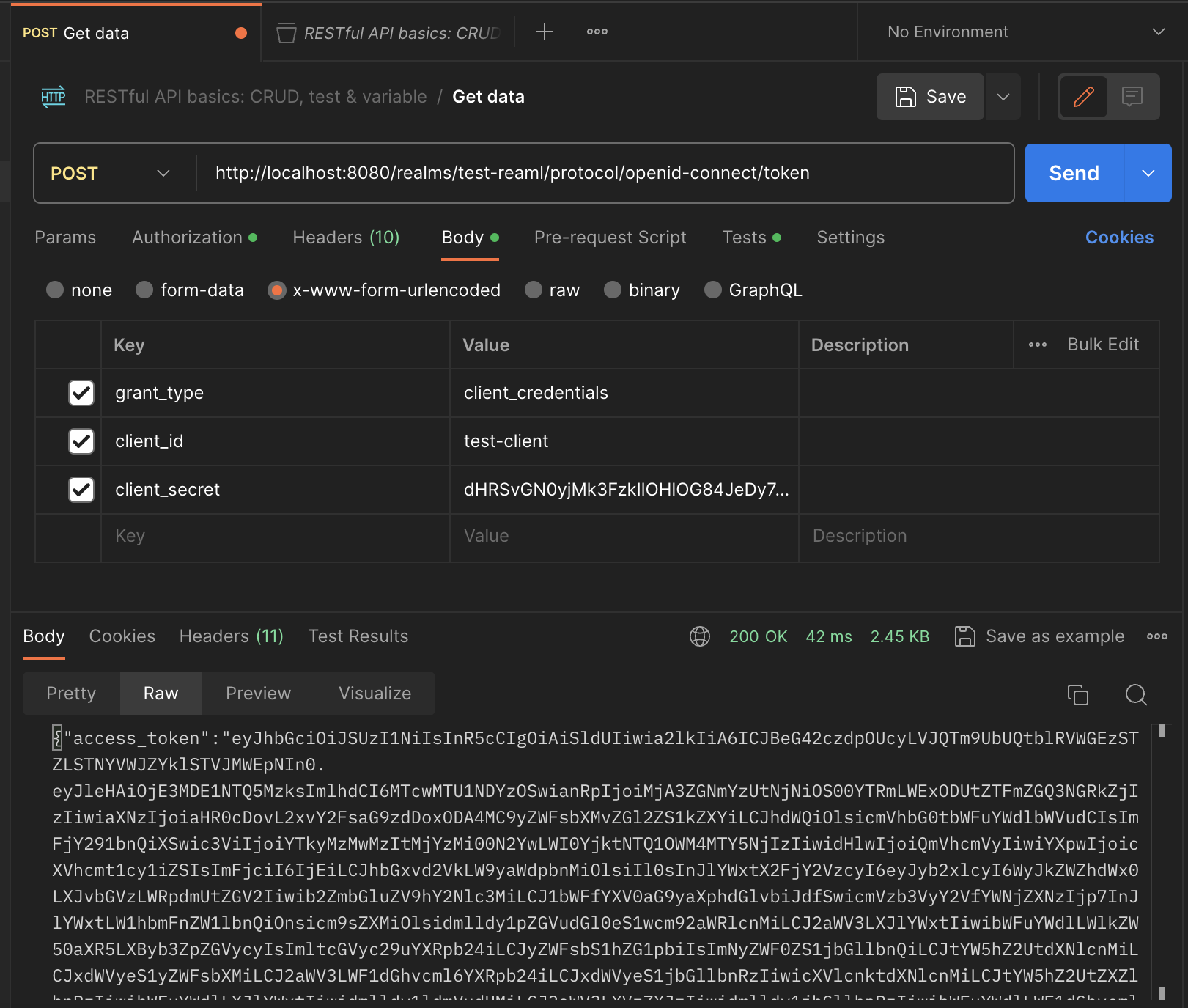This screenshot has height=1008, width=1188.
Task: Open a new request tab with plus icon
Action: coord(544,32)
